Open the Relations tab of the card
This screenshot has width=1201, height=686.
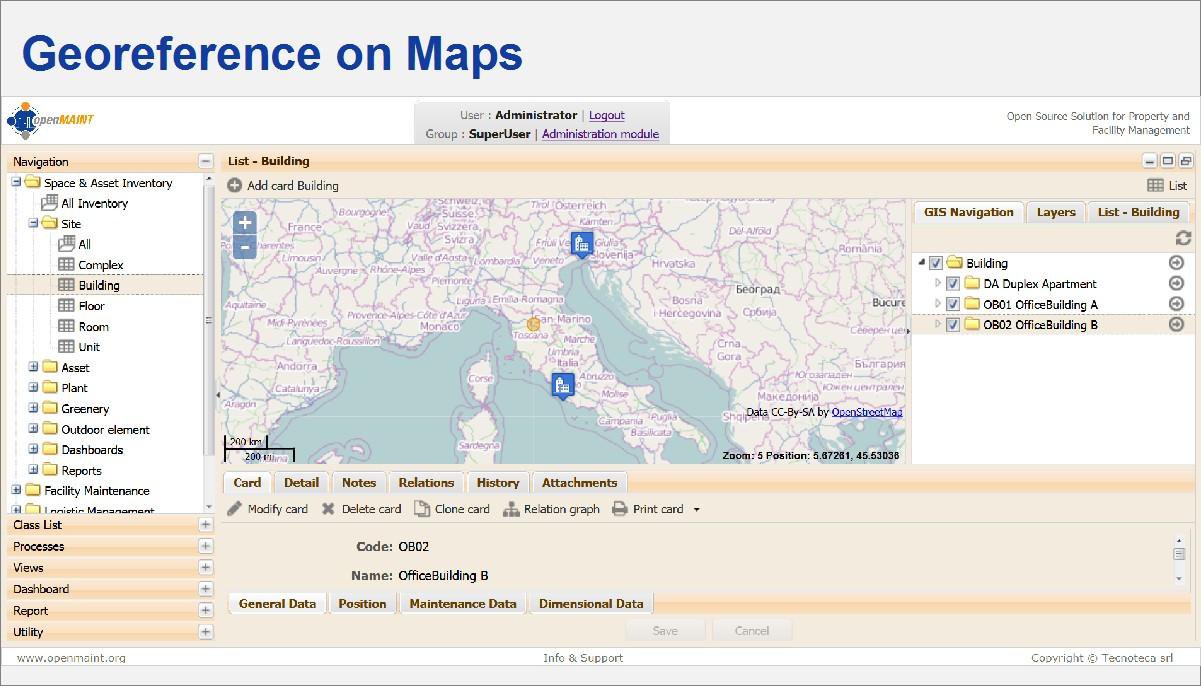click(x=426, y=482)
